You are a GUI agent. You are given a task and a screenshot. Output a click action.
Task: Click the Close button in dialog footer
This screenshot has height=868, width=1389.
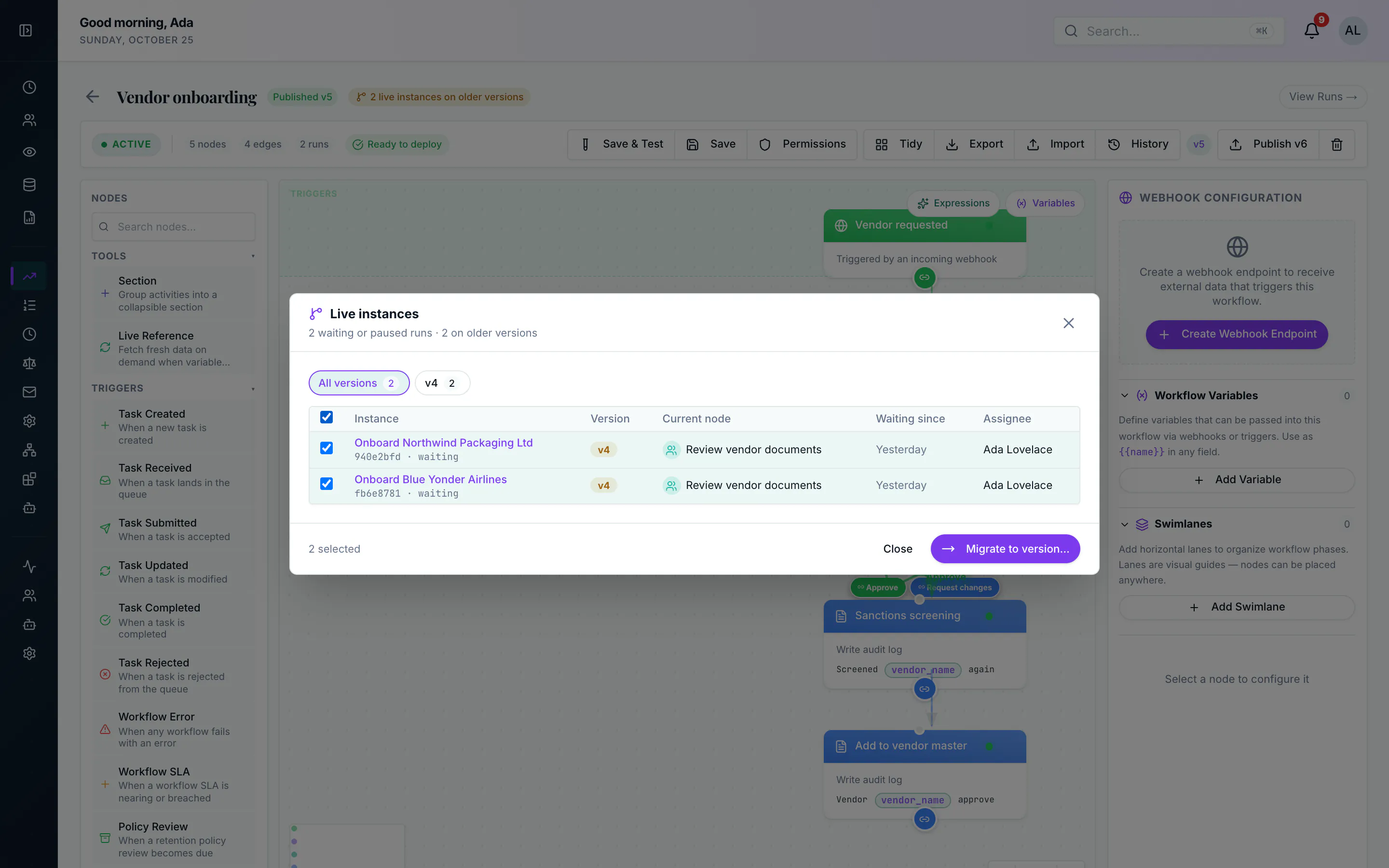tap(898, 549)
